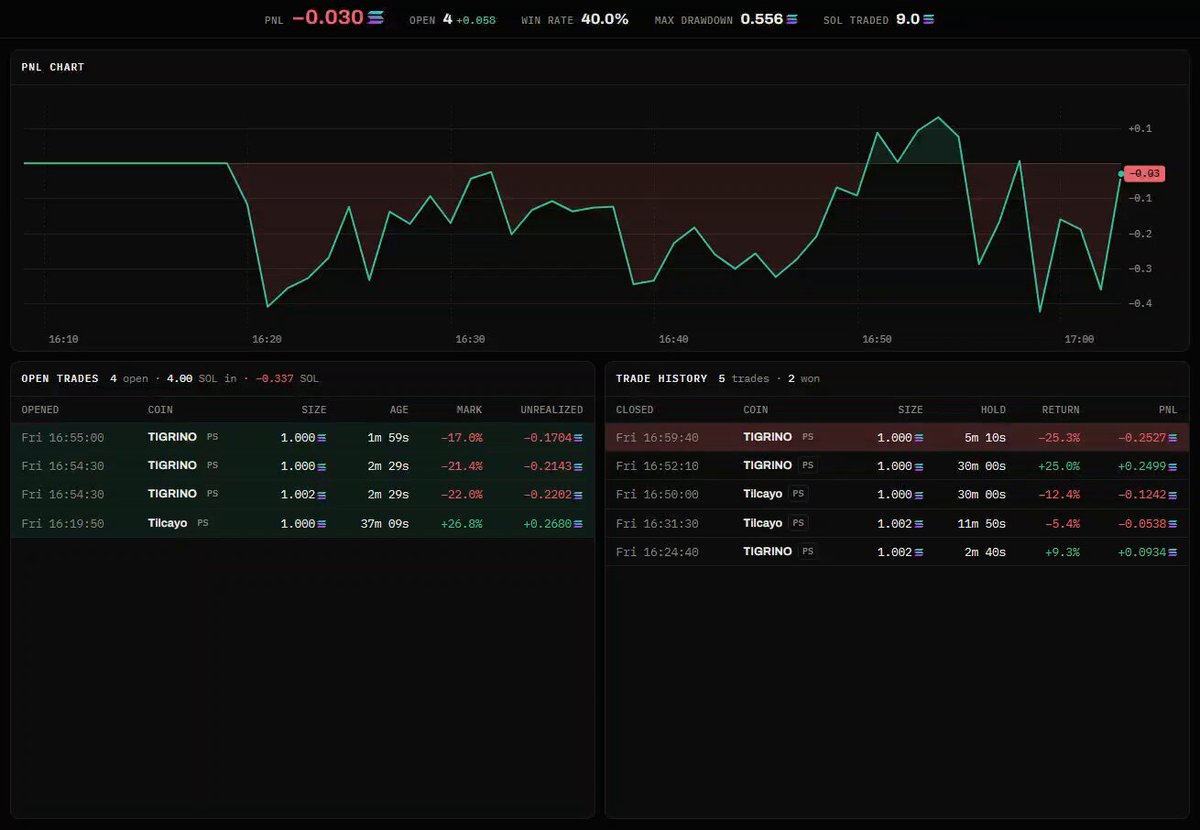This screenshot has height=830, width=1200.
Task: Click the PNL column header in Trade History
Action: [1168, 410]
